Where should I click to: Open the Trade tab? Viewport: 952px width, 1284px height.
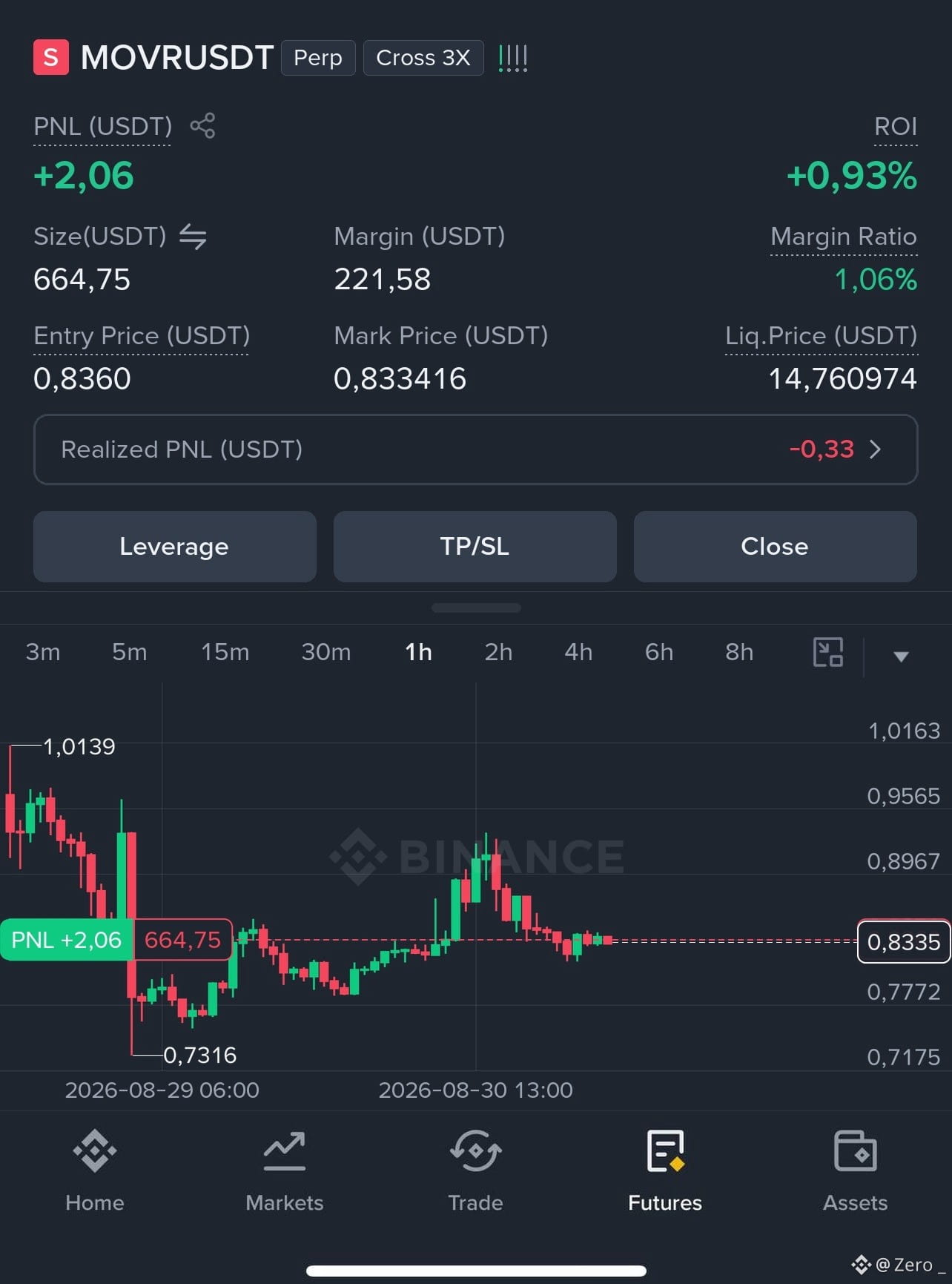(x=475, y=1171)
